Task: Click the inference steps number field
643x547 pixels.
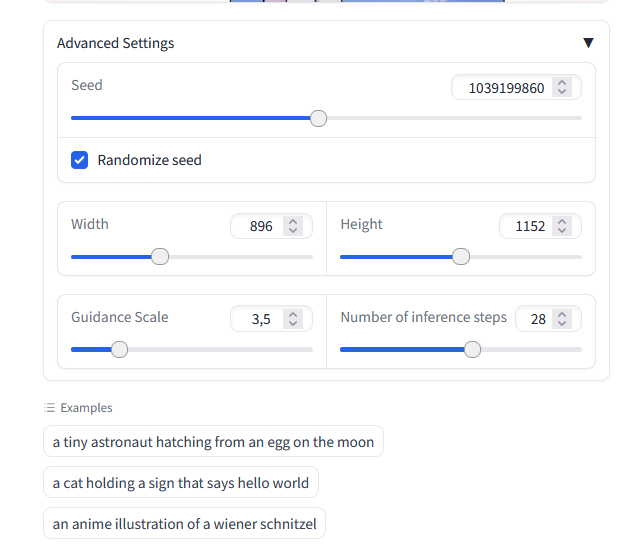Action: pos(537,319)
